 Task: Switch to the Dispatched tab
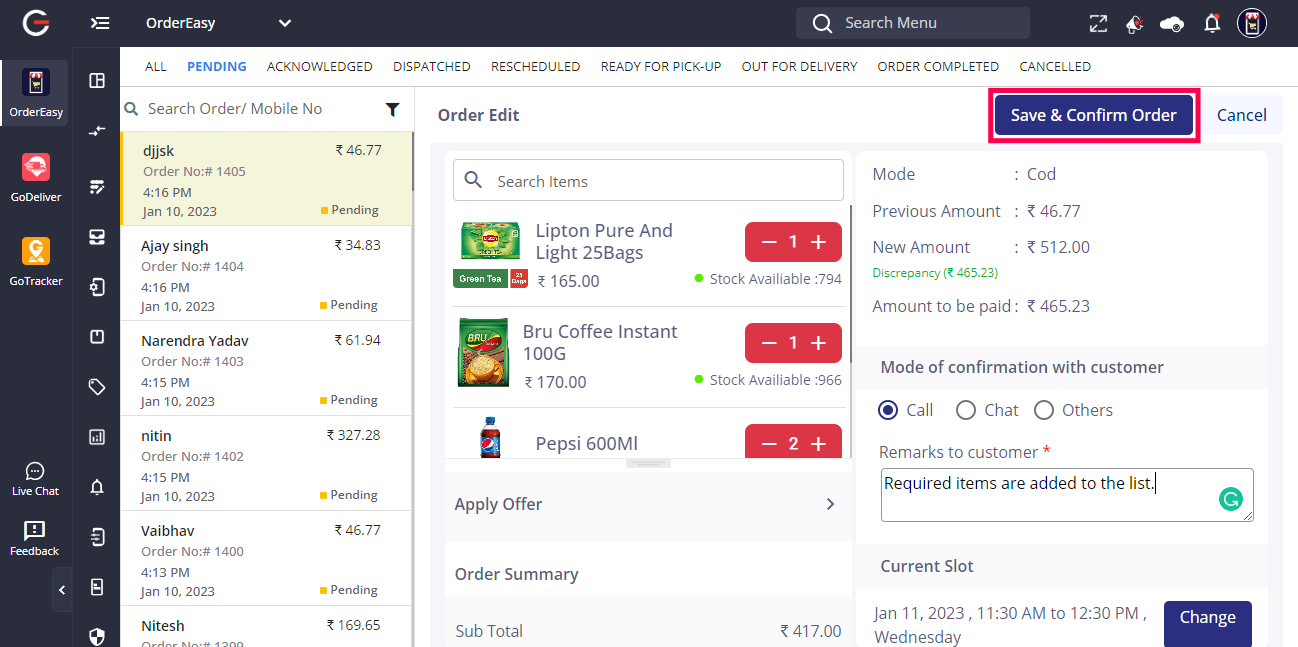click(x=431, y=67)
